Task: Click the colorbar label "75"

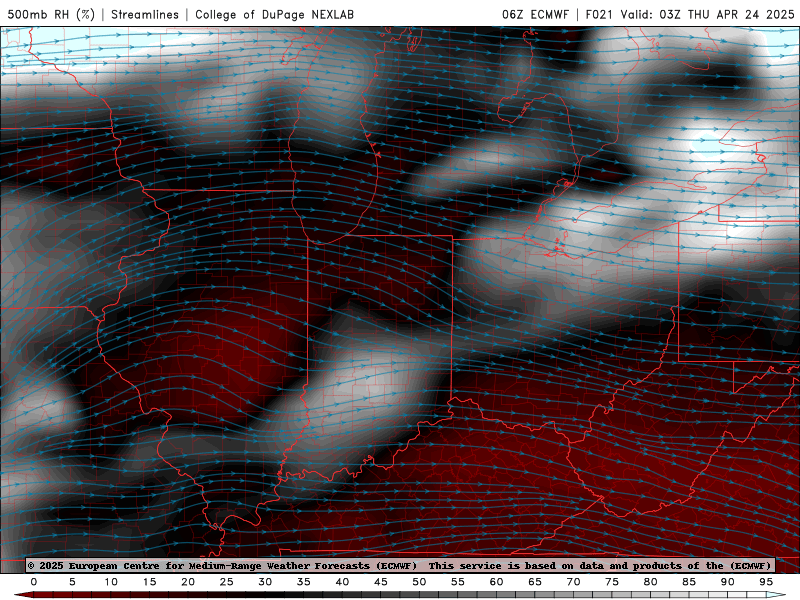Action: pyautogui.click(x=612, y=582)
